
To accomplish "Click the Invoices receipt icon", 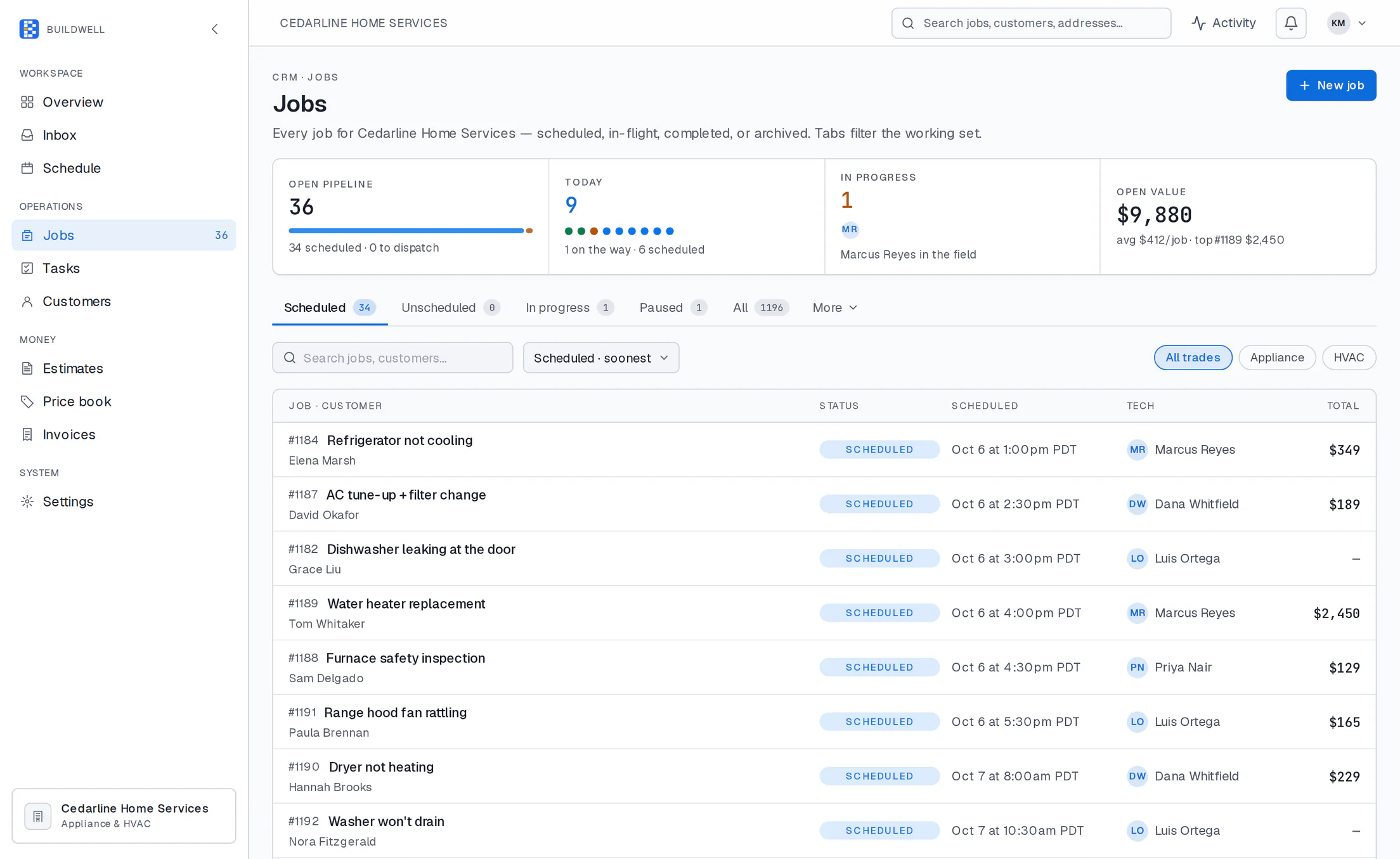I will 27,434.
